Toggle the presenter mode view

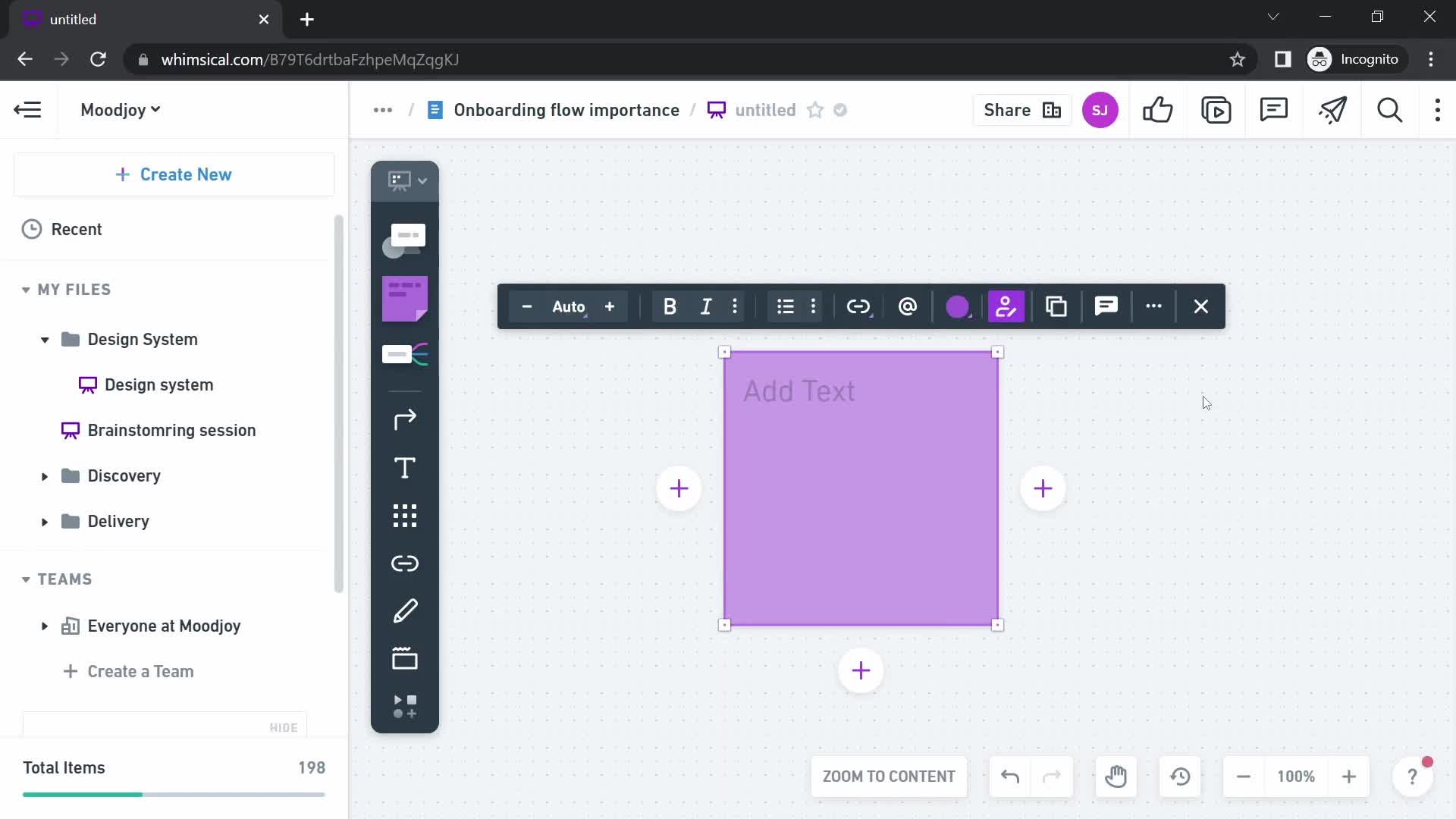(x=1216, y=110)
